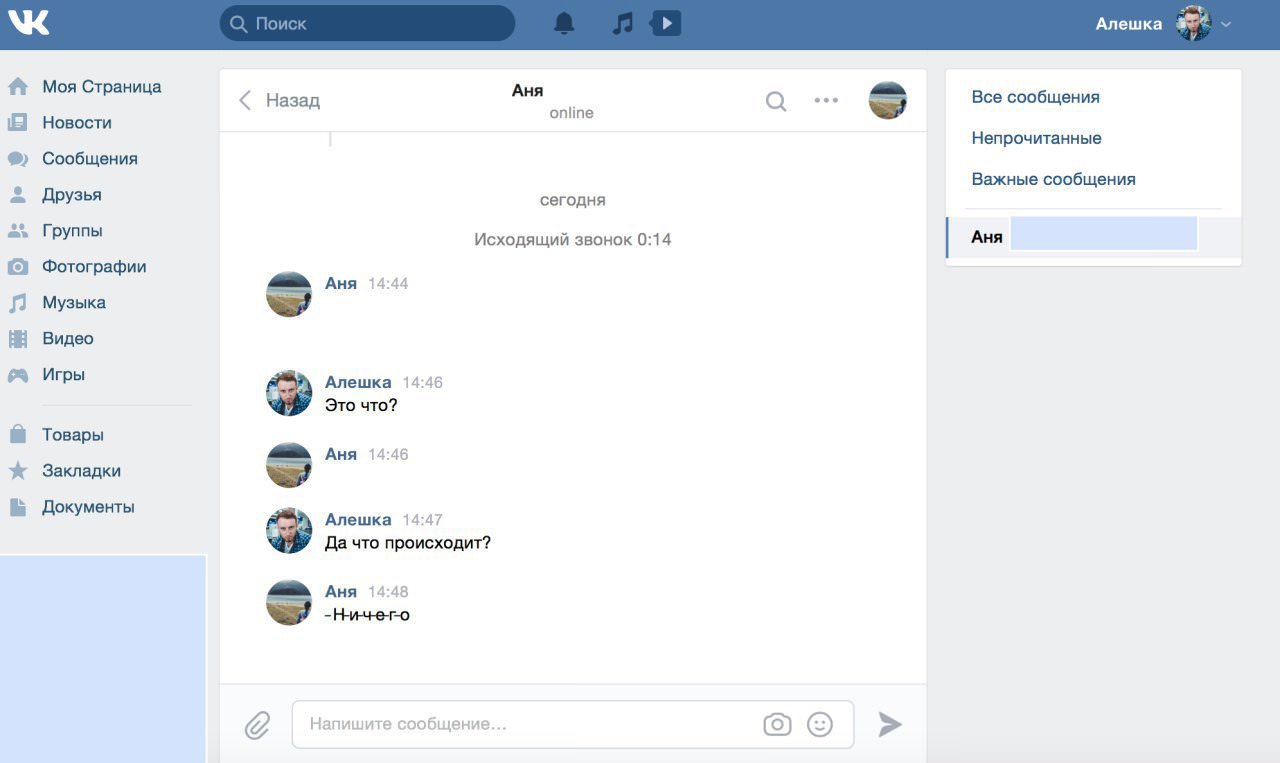The width and height of the screenshot is (1280, 763).
Task: Click the magnifier icon in Поиск field
Action: 238,23
